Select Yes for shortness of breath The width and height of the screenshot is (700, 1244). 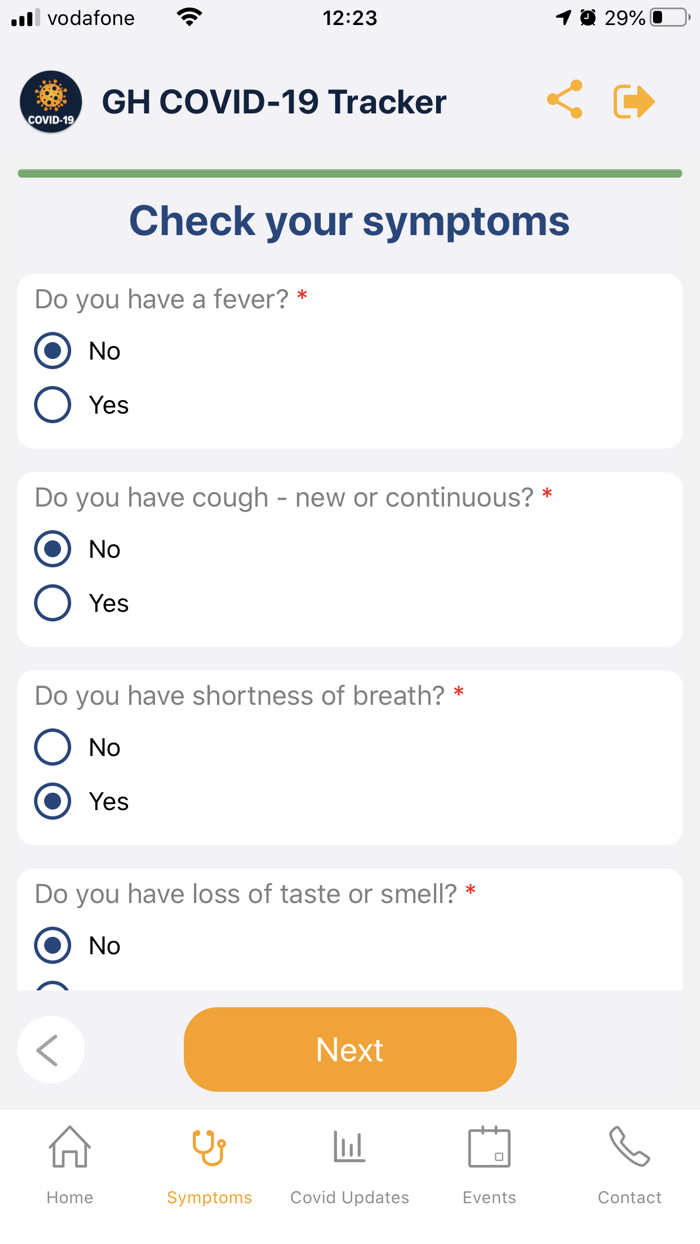pyautogui.click(x=53, y=801)
